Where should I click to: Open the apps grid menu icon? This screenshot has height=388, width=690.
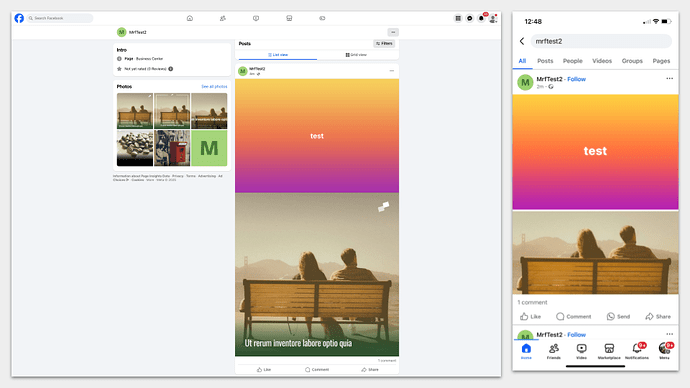click(x=458, y=18)
